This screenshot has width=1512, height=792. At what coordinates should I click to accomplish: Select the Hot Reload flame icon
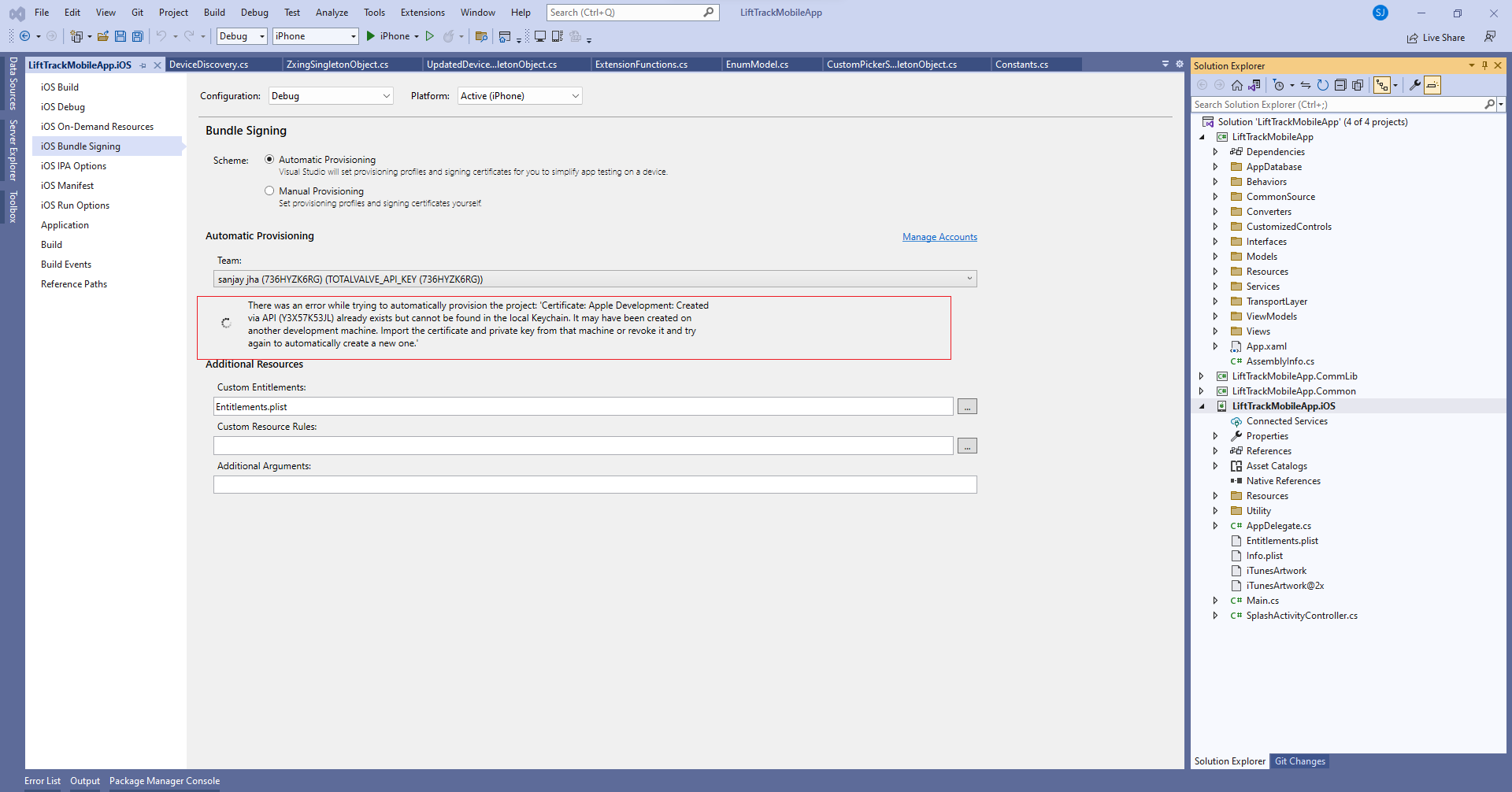450,36
